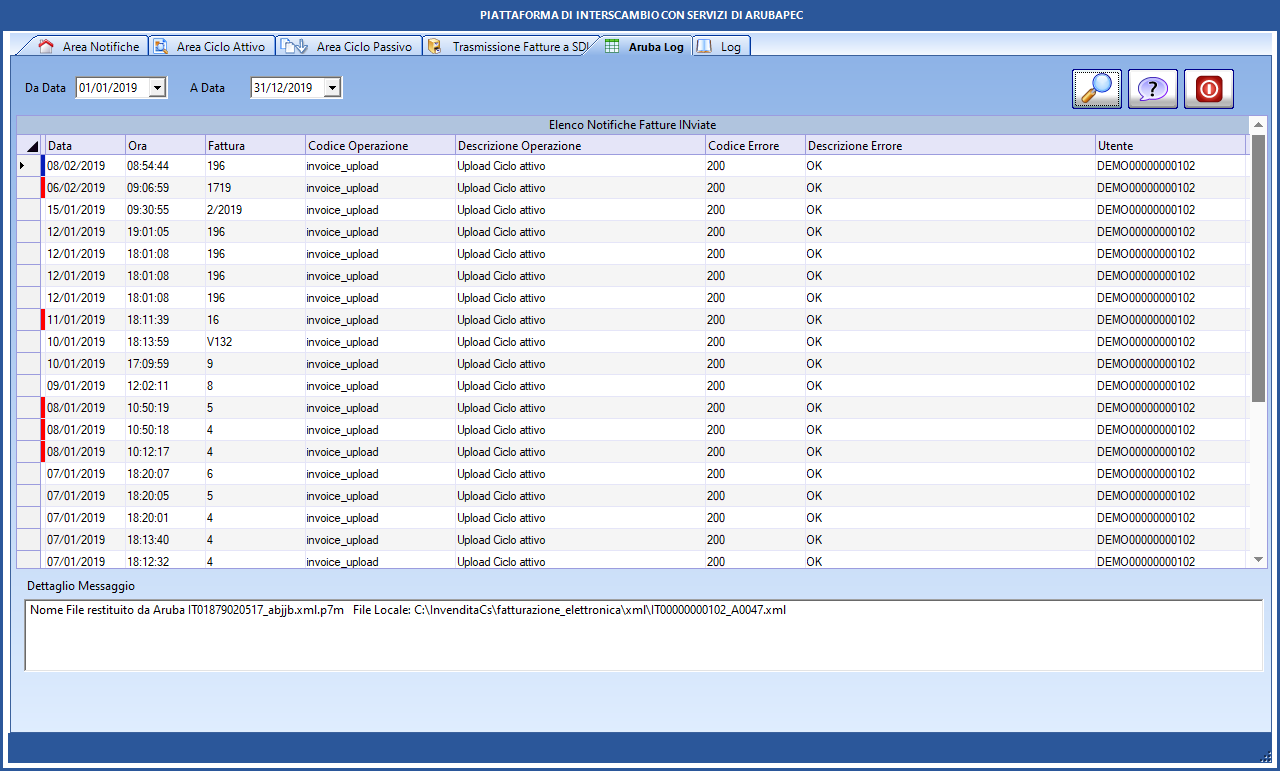Viewport: 1280px width, 771px height.
Task: Select the Trasmissione Fatture a SDI tab
Action: pyautogui.click(x=508, y=47)
